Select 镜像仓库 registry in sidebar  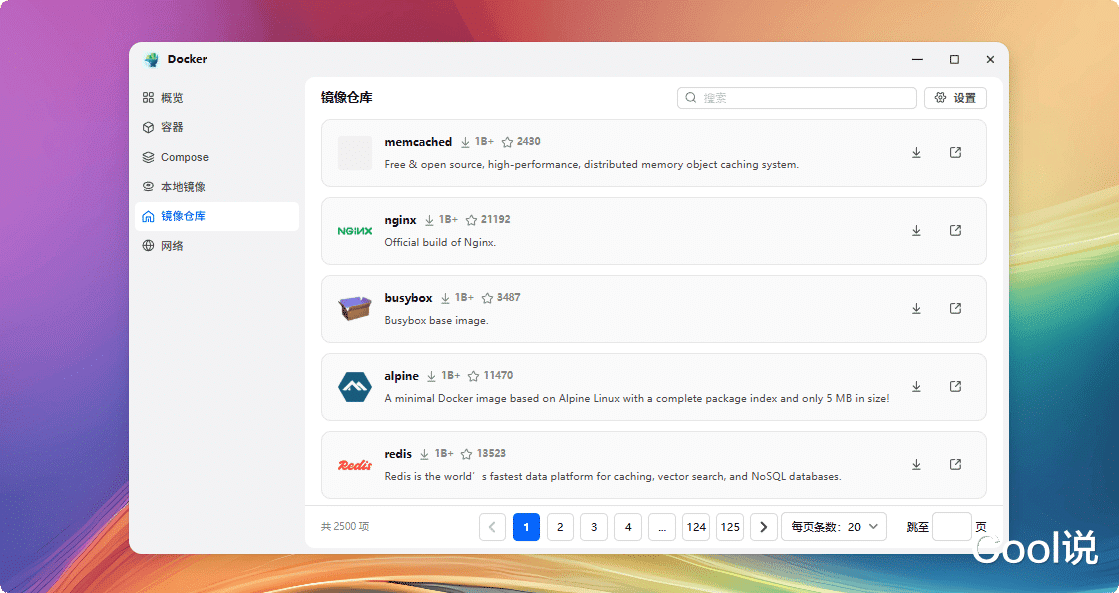pyautogui.click(x=217, y=216)
